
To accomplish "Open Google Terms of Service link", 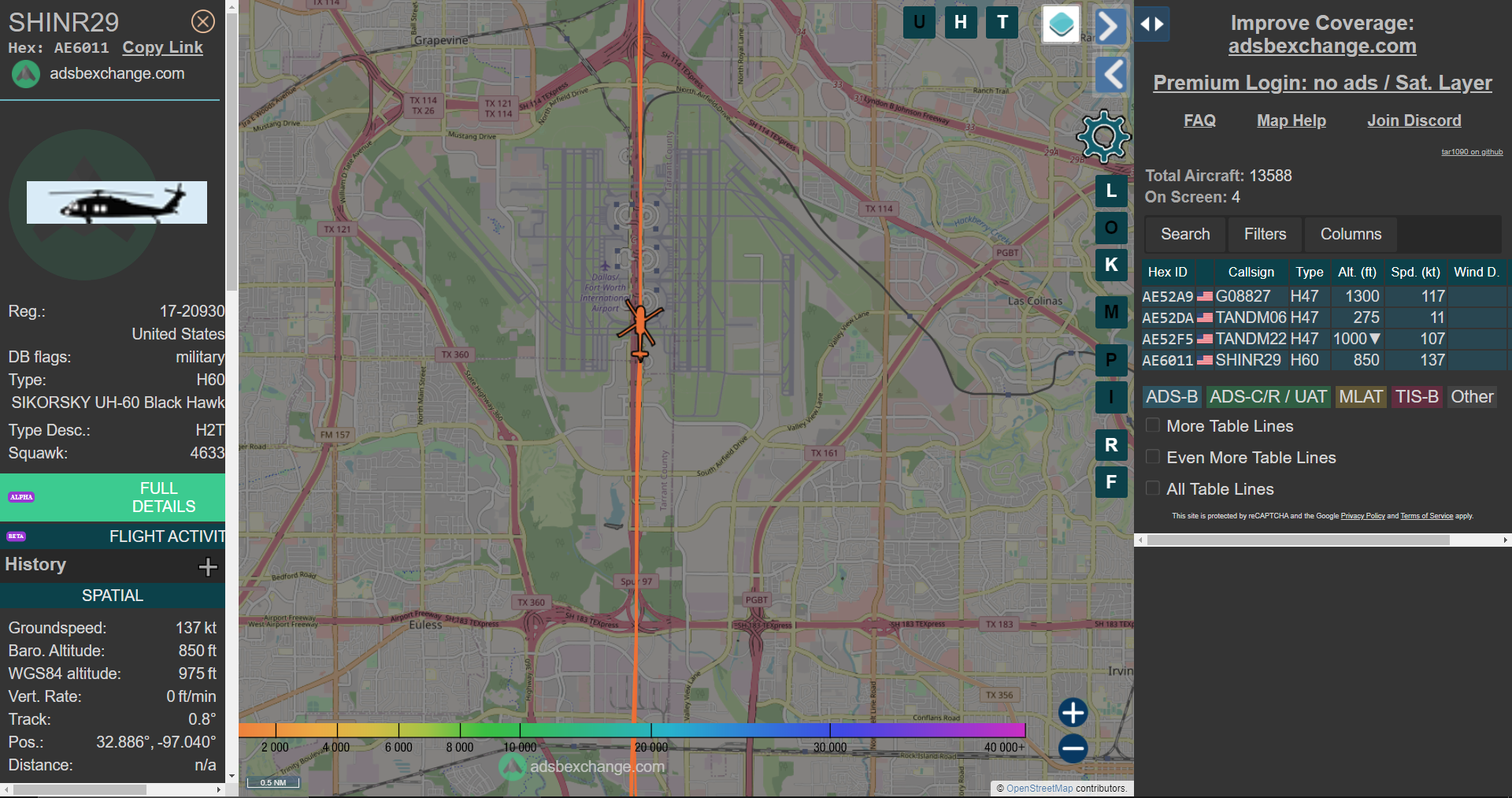I will [x=1426, y=516].
